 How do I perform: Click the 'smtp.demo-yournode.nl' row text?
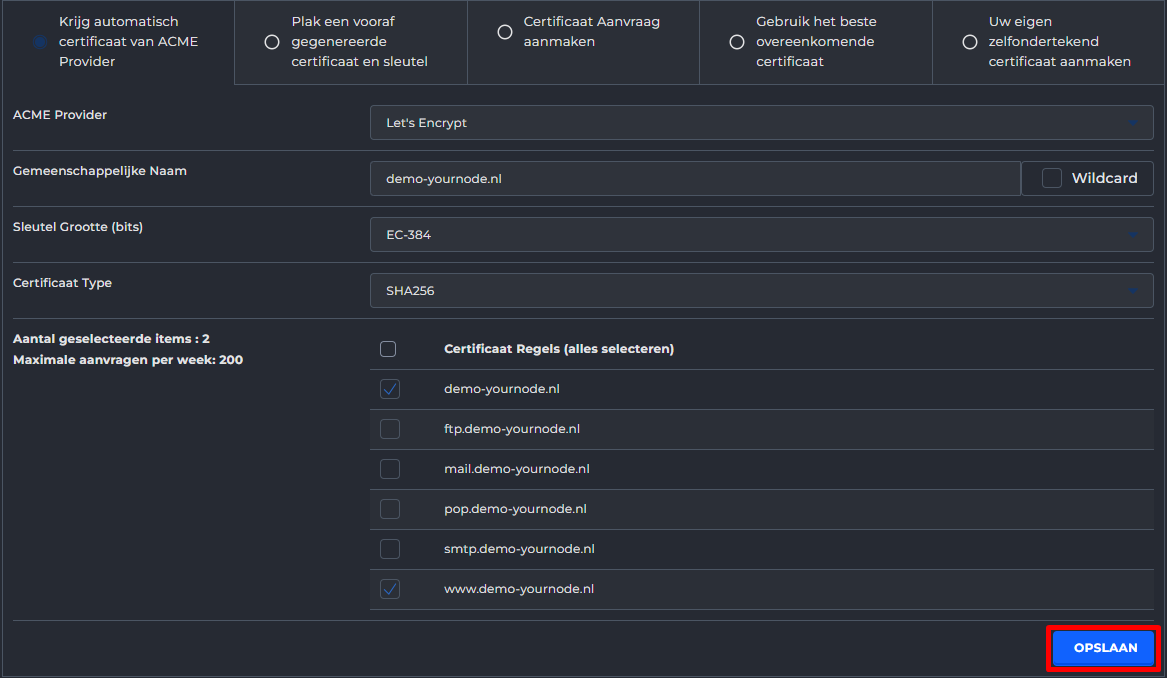click(x=519, y=549)
